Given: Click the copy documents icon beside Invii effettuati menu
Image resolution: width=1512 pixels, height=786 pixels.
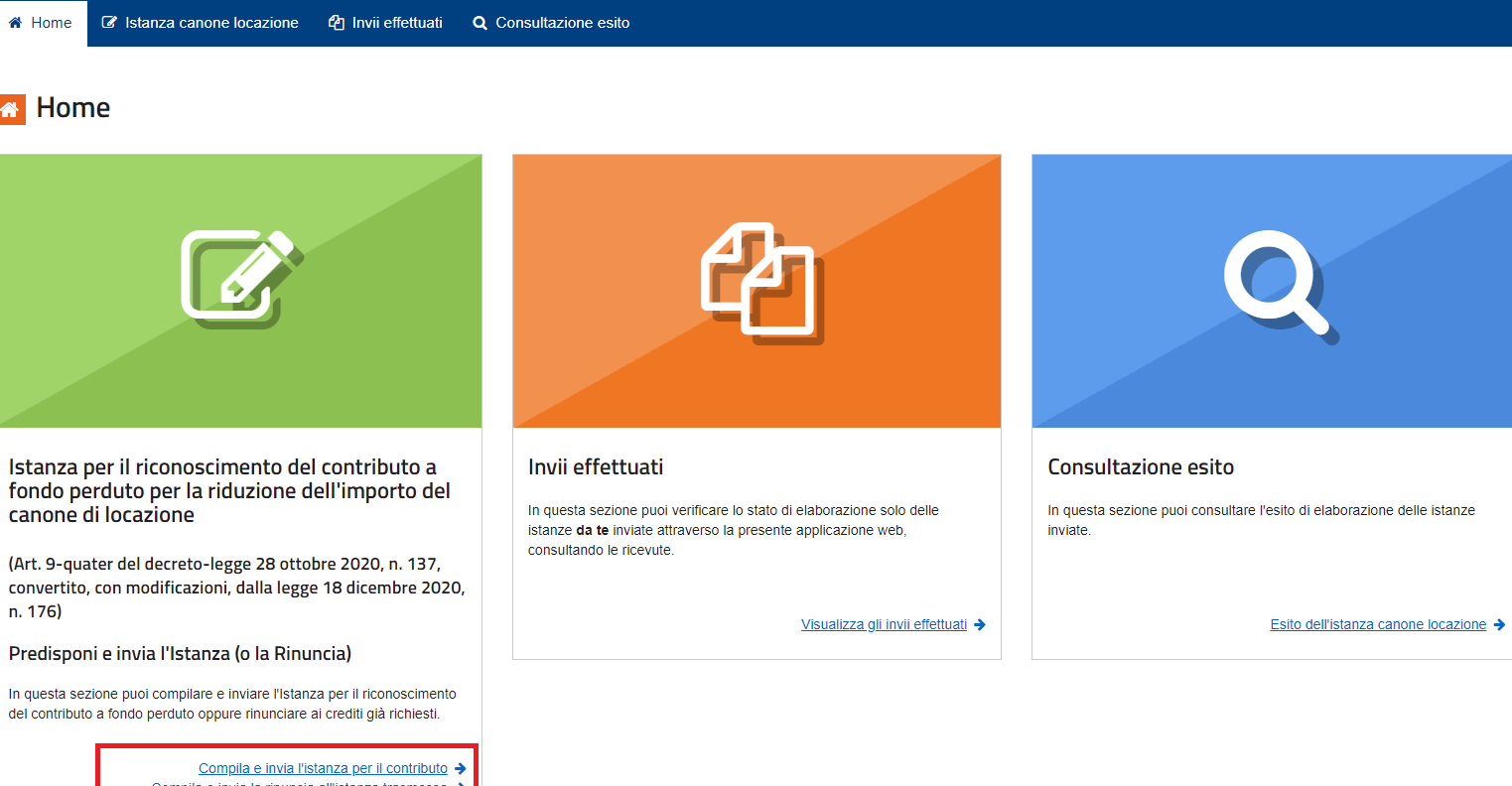Looking at the screenshot, I should coord(337,23).
